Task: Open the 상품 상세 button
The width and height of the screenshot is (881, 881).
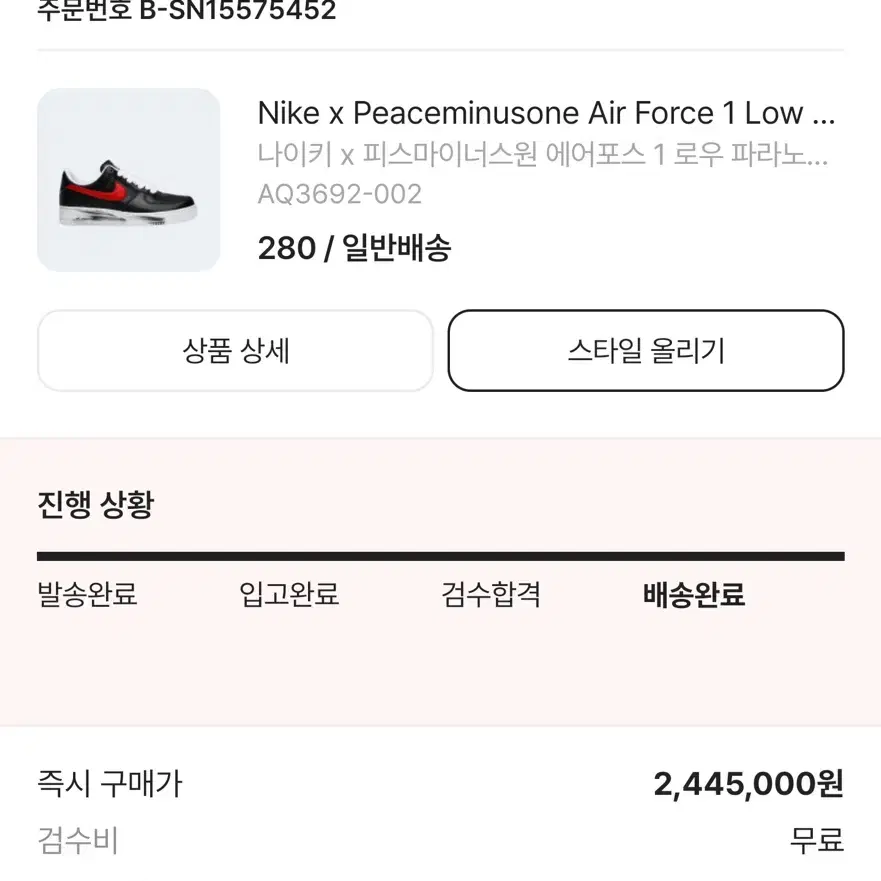Action: (235, 351)
